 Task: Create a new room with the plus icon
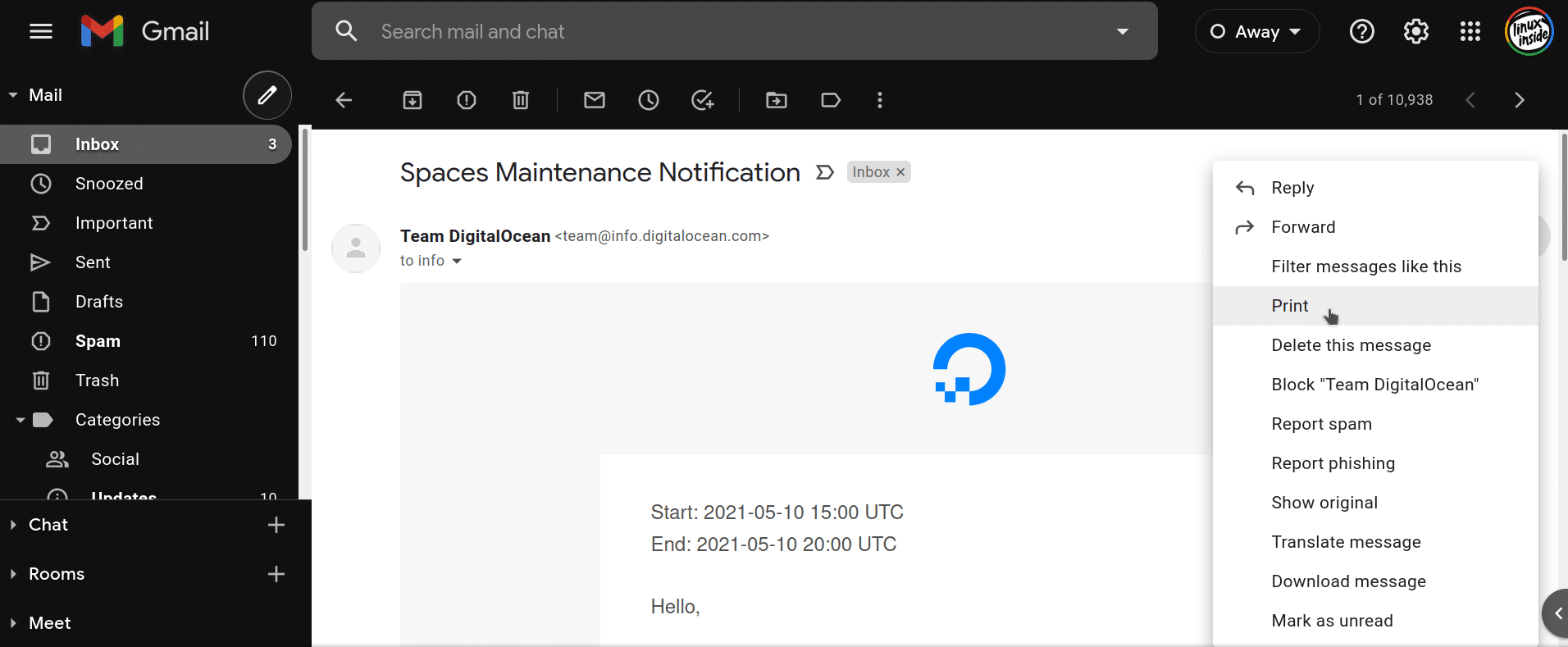click(x=276, y=574)
